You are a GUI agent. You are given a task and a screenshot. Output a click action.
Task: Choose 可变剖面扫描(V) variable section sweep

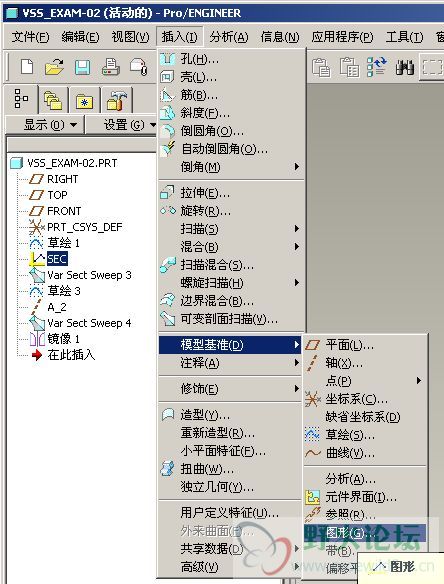232,319
